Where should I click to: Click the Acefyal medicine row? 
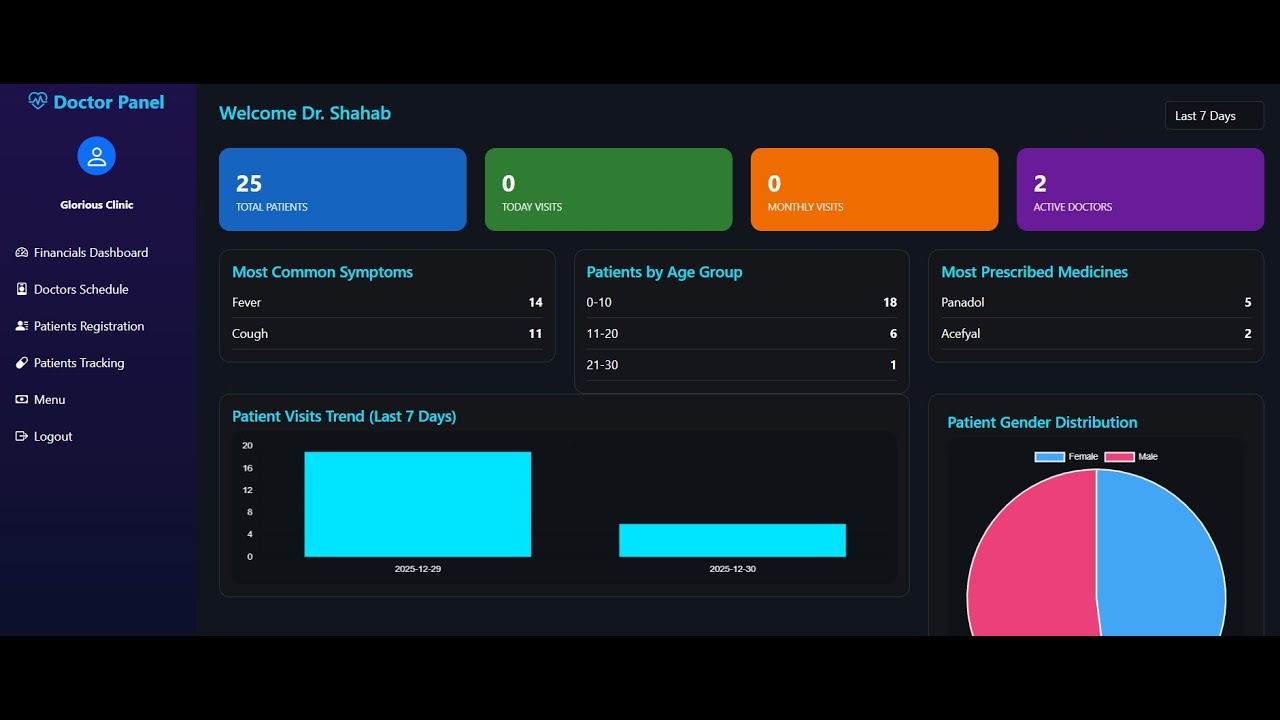[x=1096, y=334]
